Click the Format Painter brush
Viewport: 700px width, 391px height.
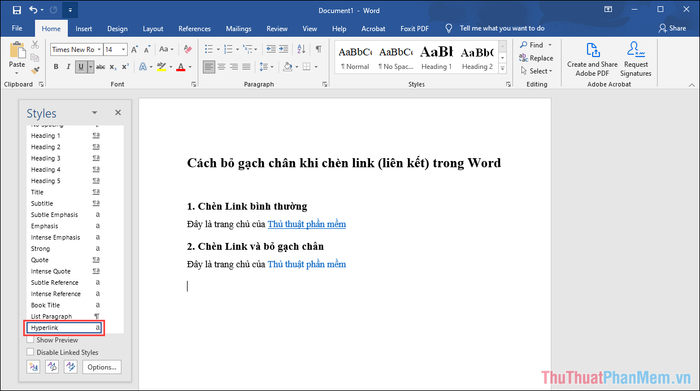tap(35, 70)
